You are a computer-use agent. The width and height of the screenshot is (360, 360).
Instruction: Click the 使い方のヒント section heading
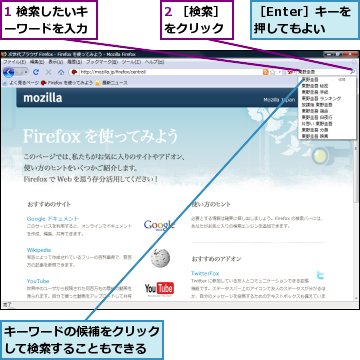pos(211,204)
